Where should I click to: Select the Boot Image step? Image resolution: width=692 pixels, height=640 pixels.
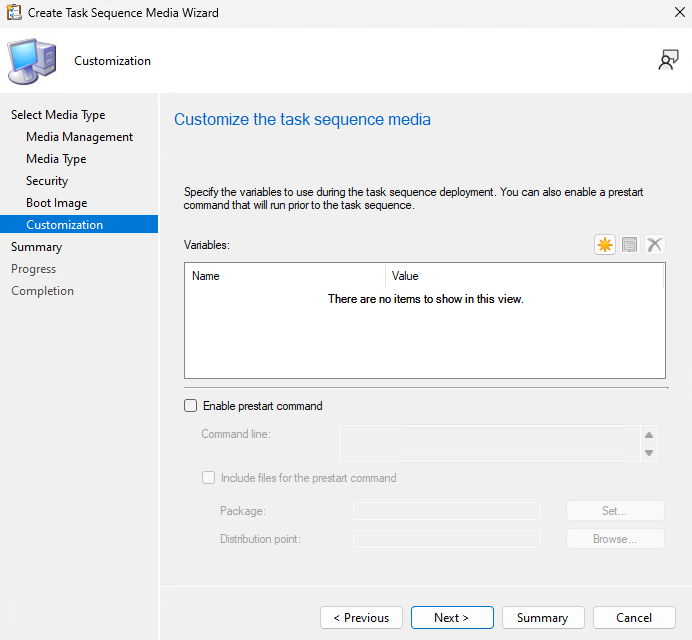(x=56, y=203)
